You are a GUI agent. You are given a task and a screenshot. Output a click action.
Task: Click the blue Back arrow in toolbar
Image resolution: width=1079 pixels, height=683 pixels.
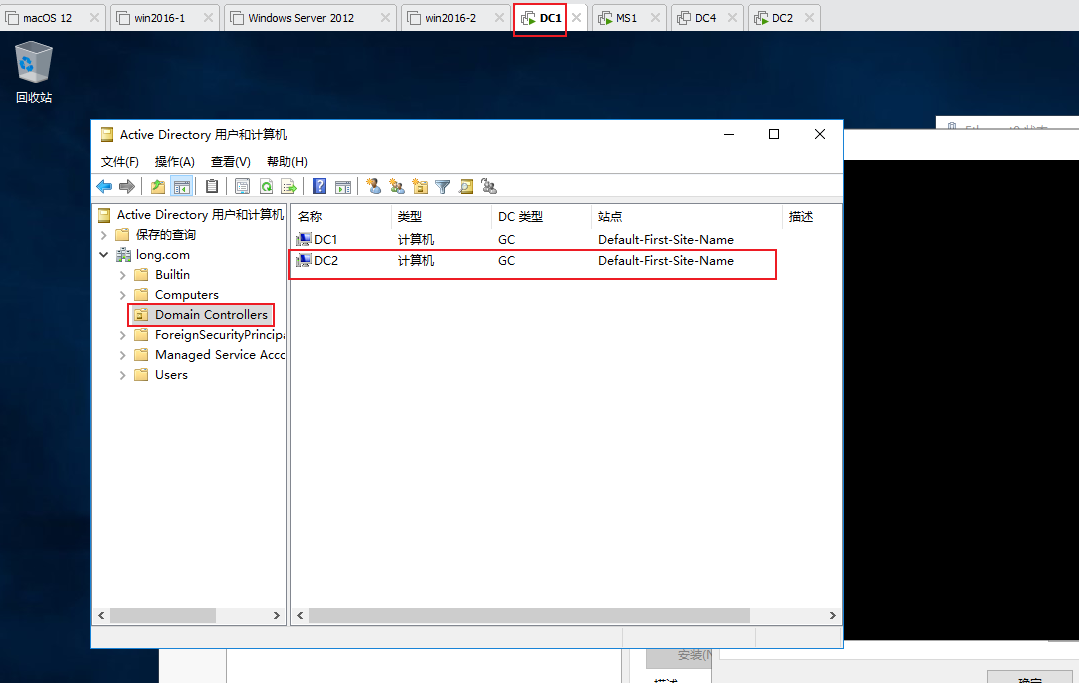tap(104, 186)
